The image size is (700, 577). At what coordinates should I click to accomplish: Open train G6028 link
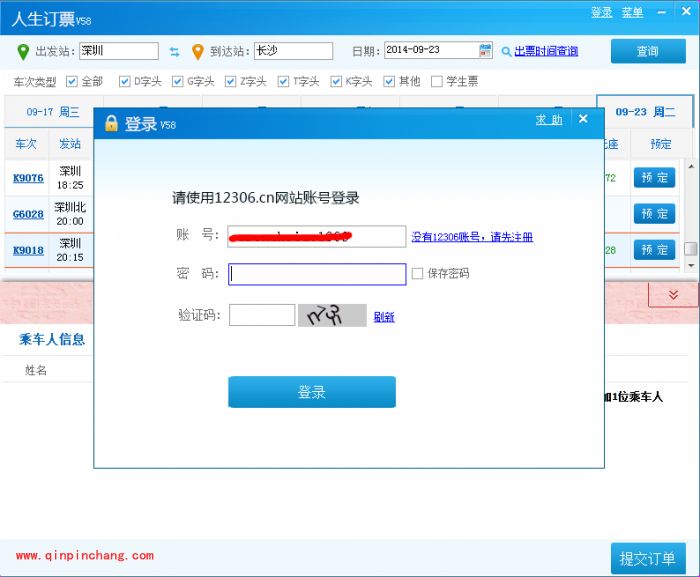click(x=28, y=214)
